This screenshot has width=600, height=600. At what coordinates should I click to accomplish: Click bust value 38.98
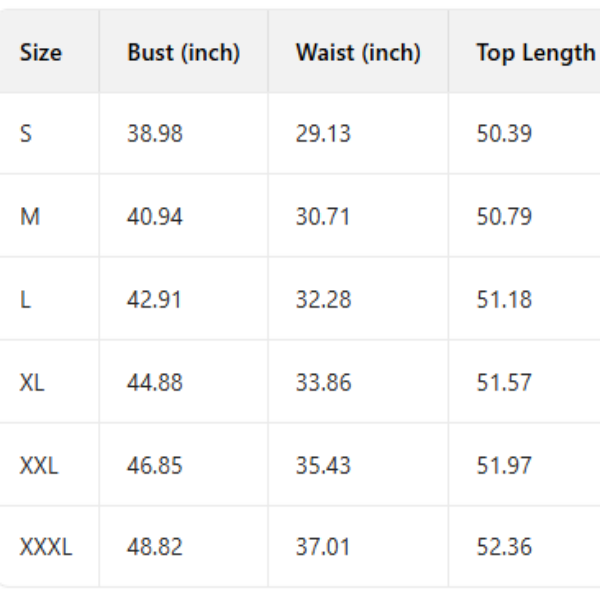155,133
